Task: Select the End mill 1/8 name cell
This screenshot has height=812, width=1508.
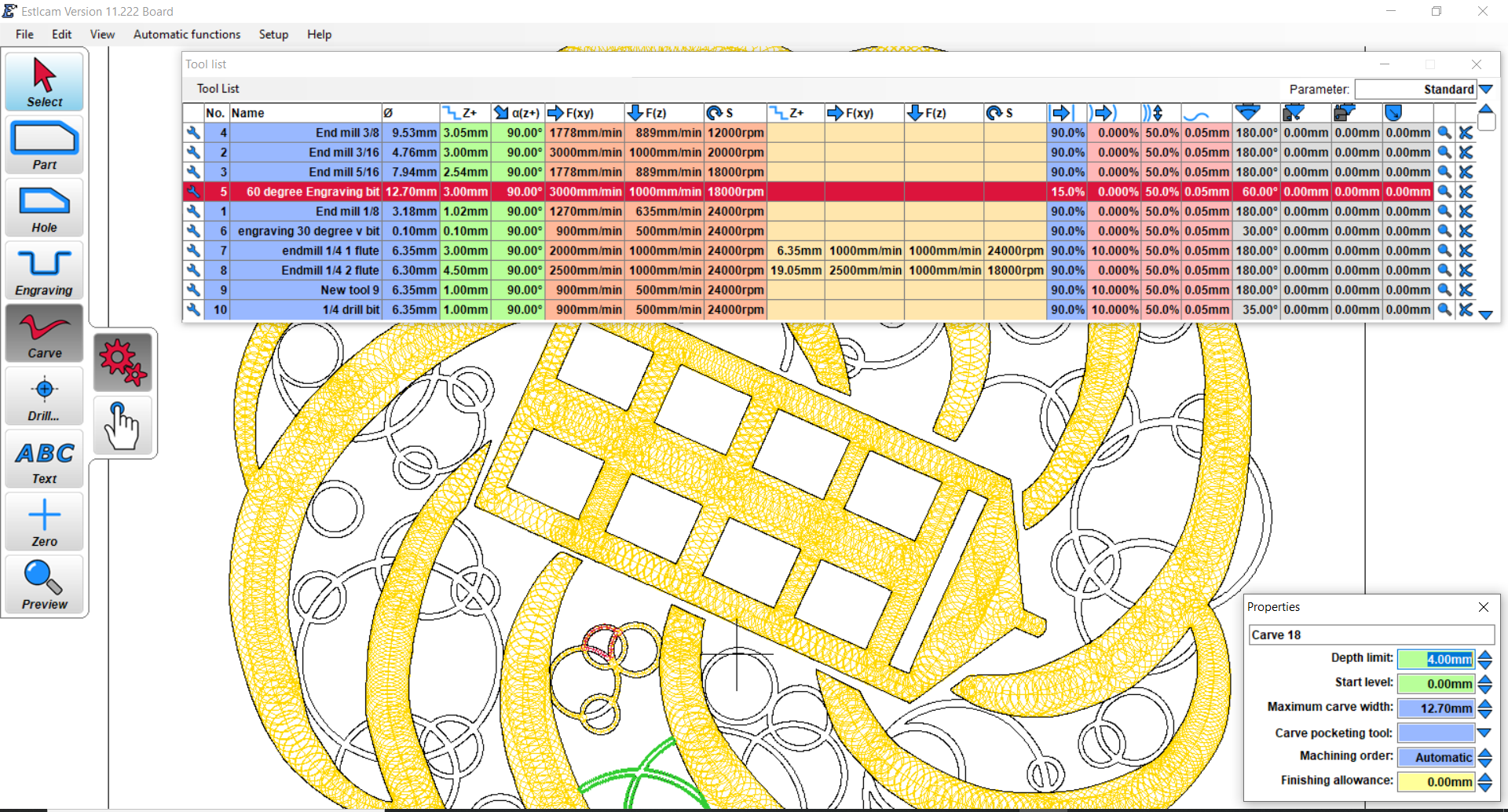Action: pyautogui.click(x=306, y=211)
